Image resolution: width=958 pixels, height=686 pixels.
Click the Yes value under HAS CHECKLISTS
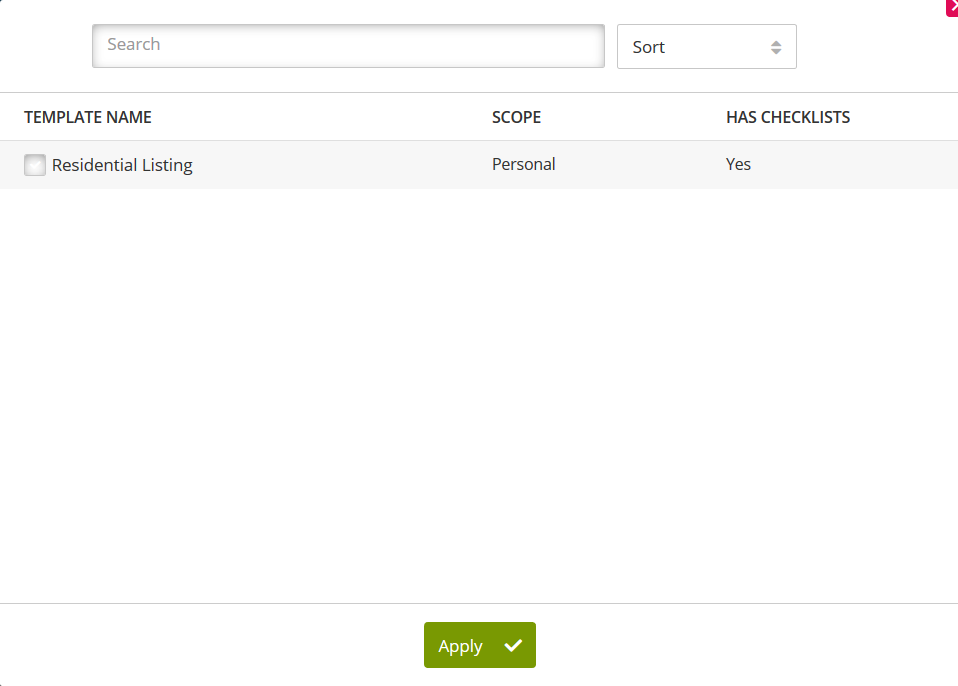pyautogui.click(x=738, y=164)
